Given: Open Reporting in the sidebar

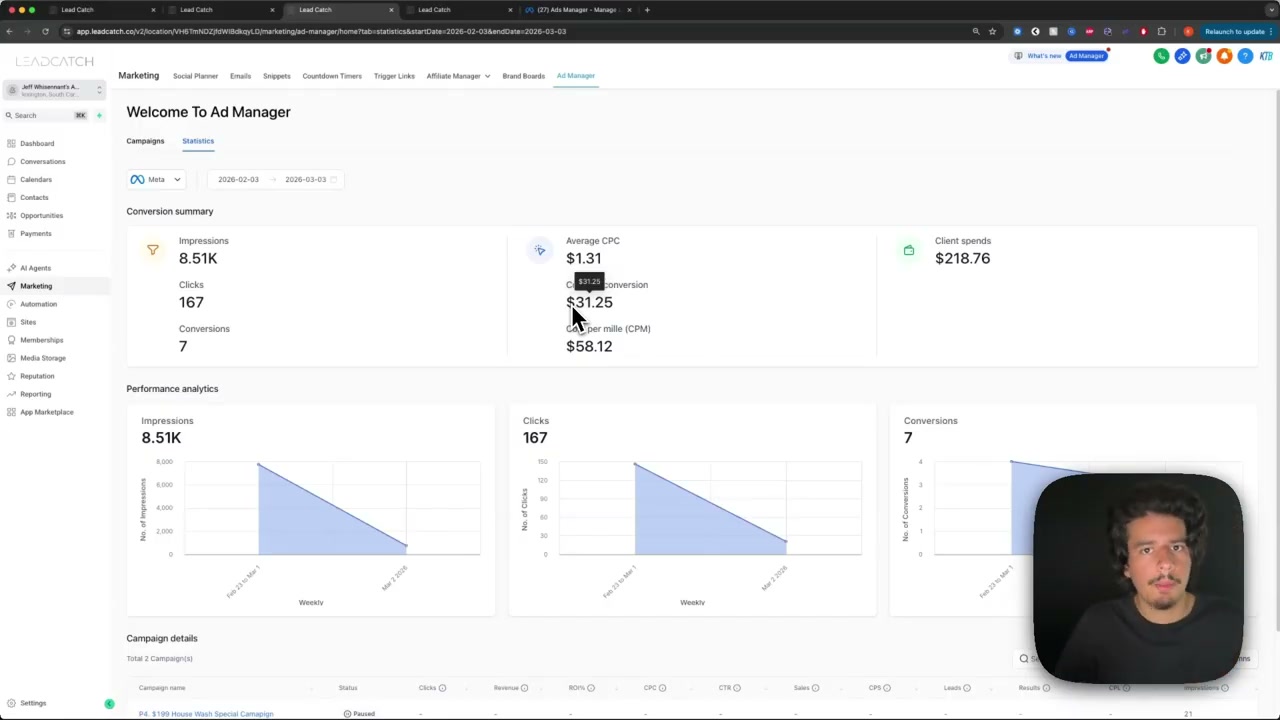Looking at the screenshot, I should point(35,394).
